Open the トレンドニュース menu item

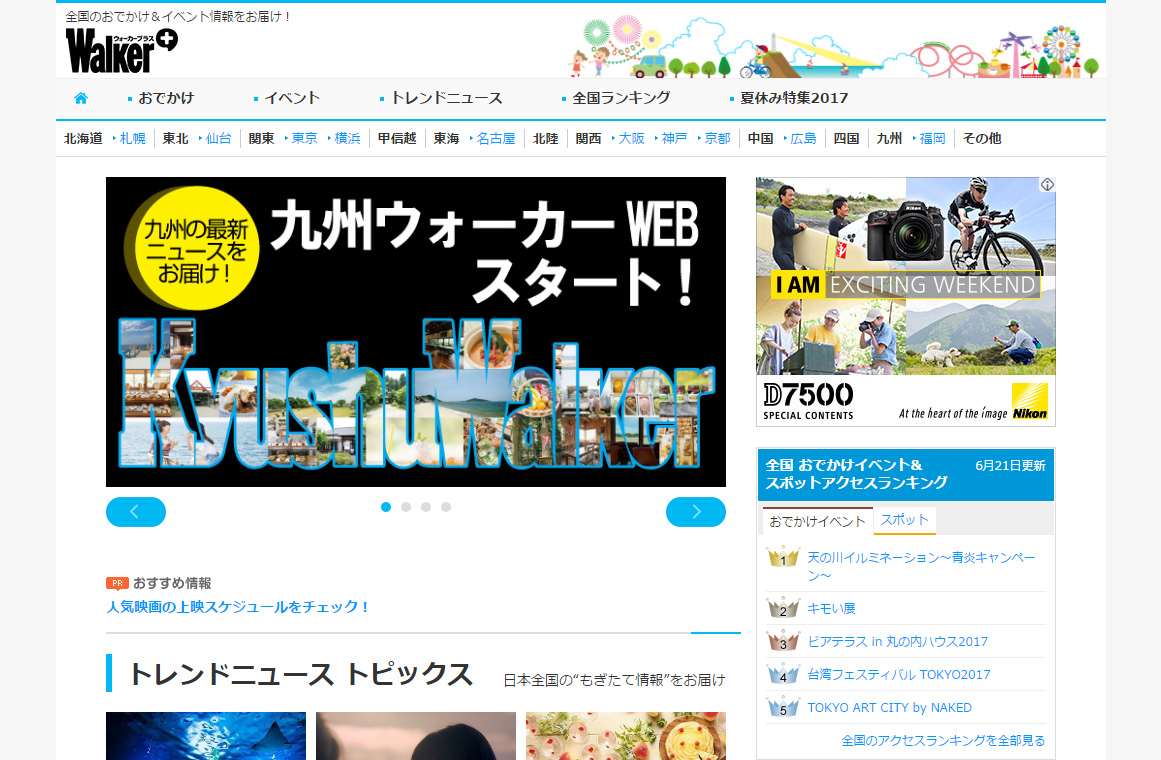coord(446,98)
